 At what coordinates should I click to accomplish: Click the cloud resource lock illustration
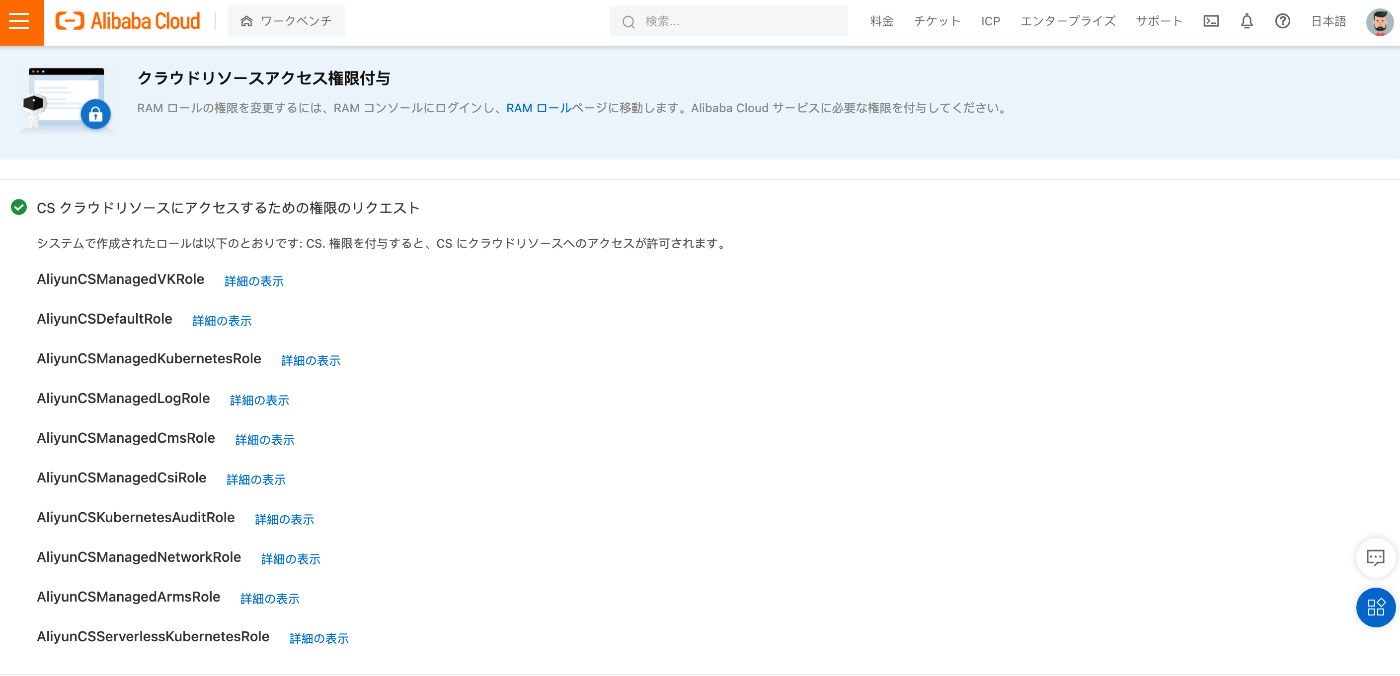[66, 99]
